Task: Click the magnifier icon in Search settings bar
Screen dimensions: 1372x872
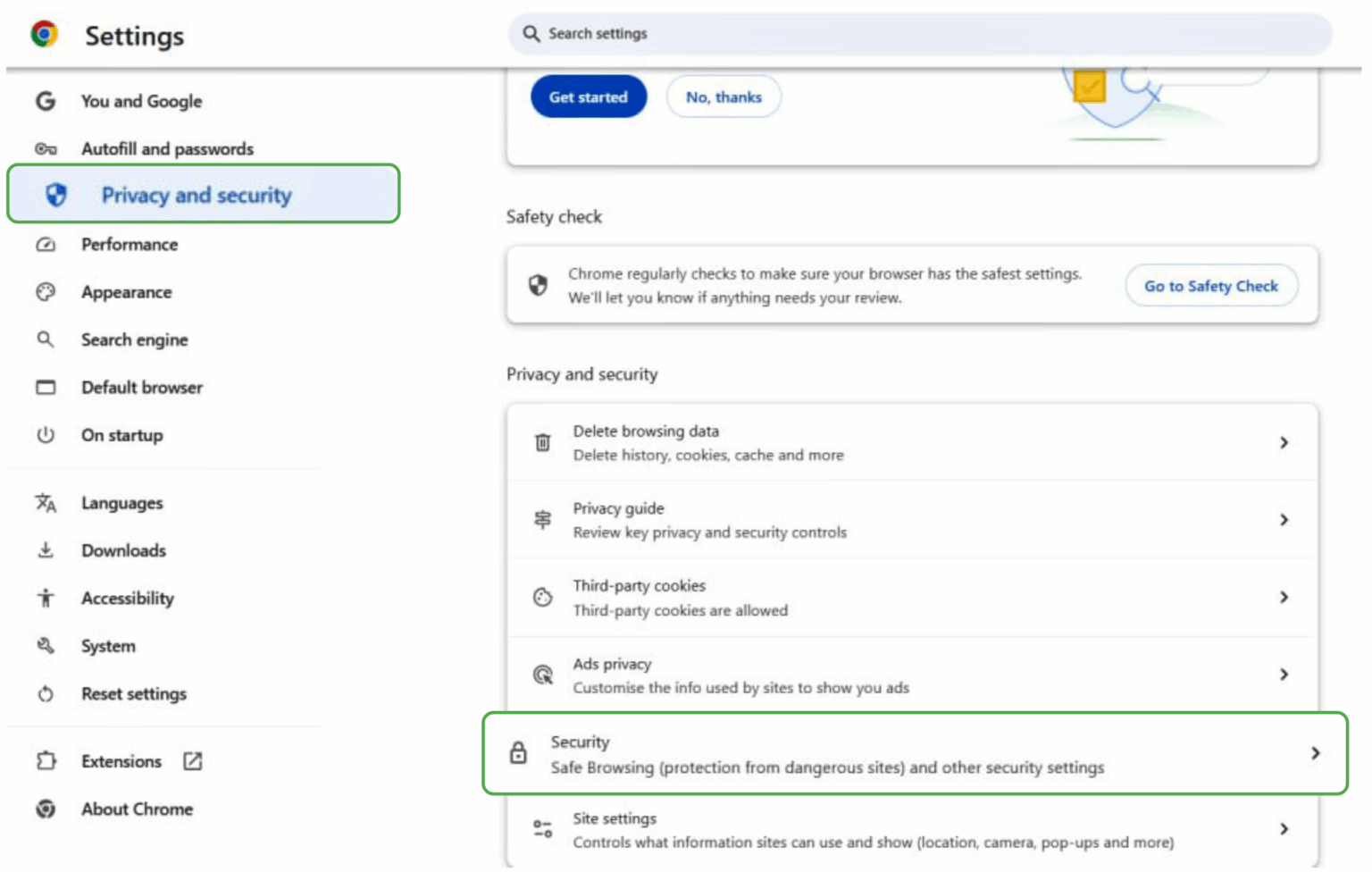Action: coord(531,34)
